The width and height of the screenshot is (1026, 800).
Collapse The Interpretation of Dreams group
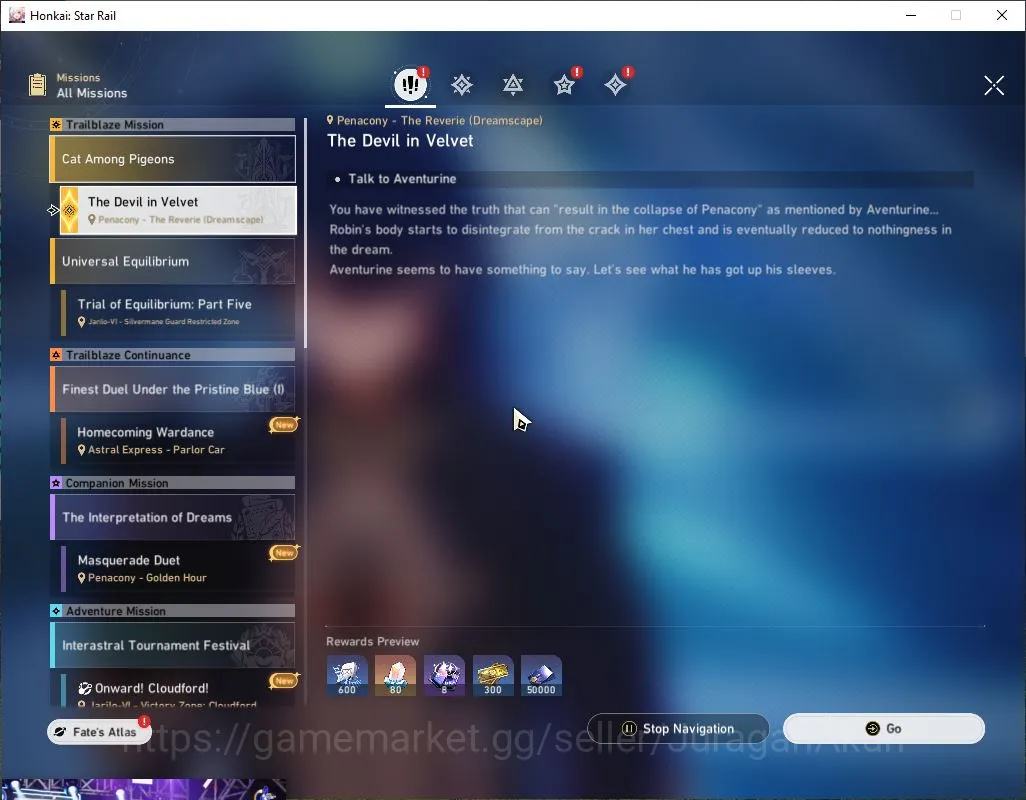[173, 517]
